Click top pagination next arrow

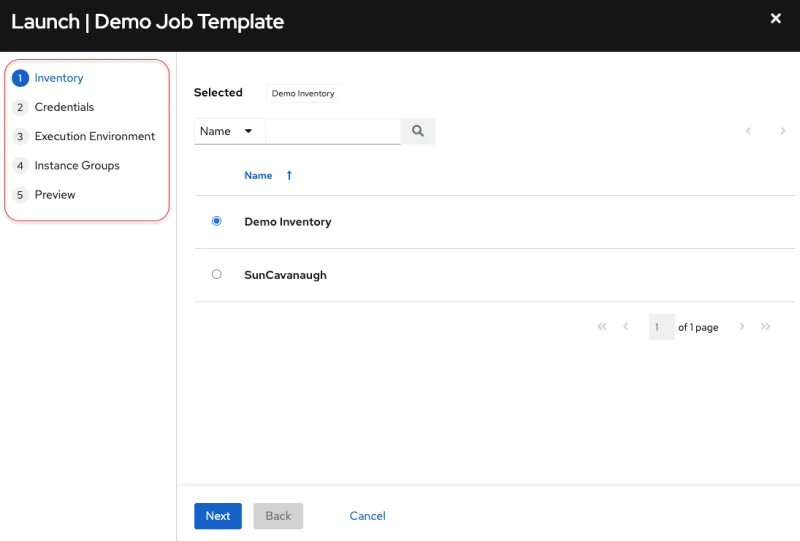tap(782, 131)
